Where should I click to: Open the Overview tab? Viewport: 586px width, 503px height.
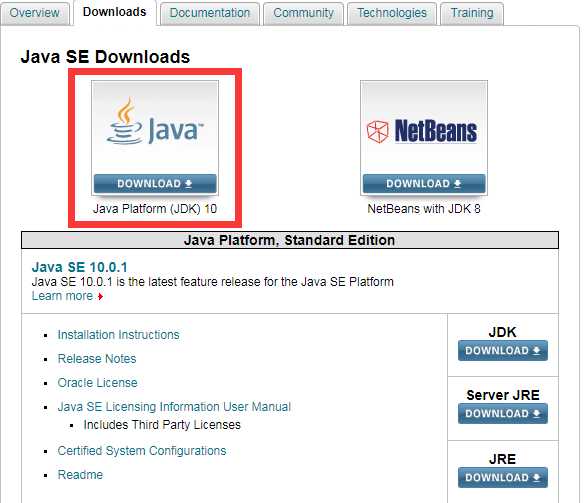(x=35, y=13)
